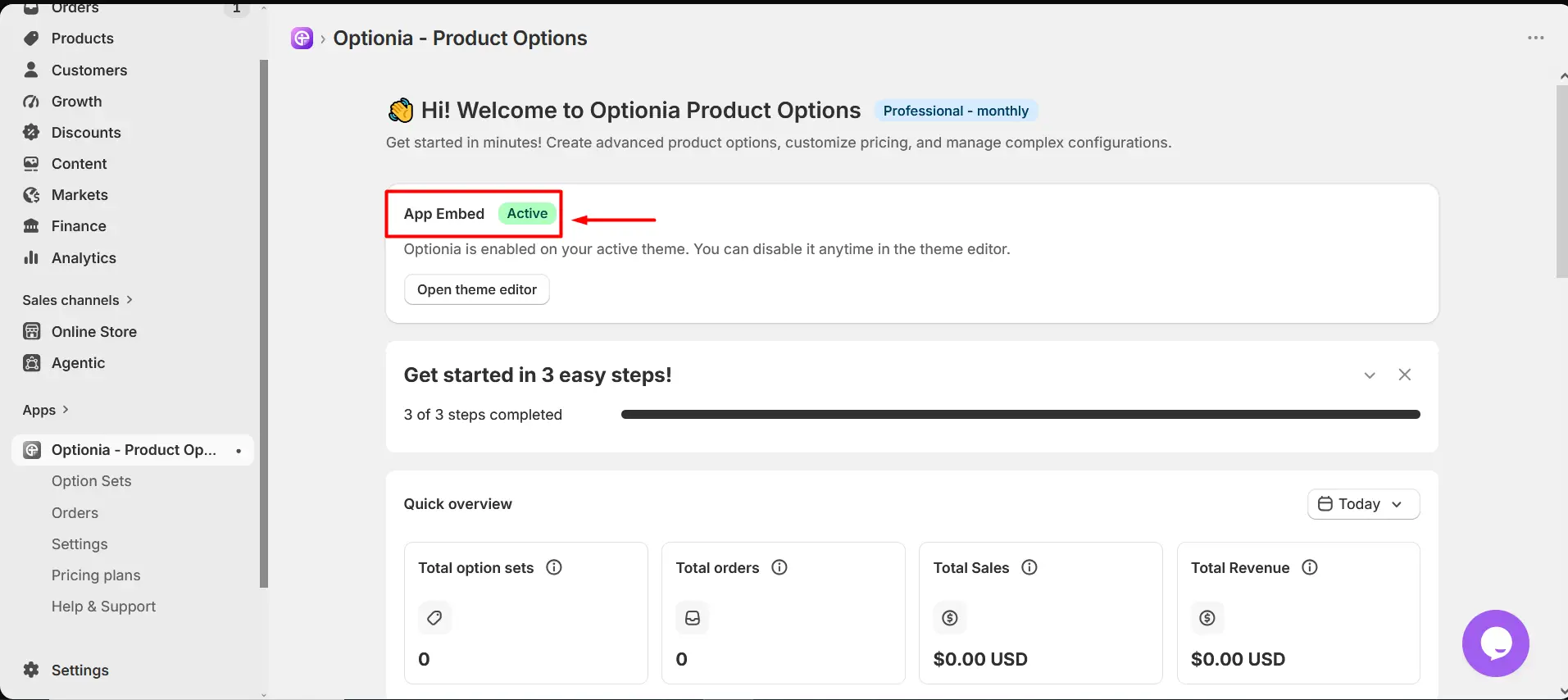The image size is (1568, 700).
Task: Open the Today date range dropdown
Action: point(1363,504)
